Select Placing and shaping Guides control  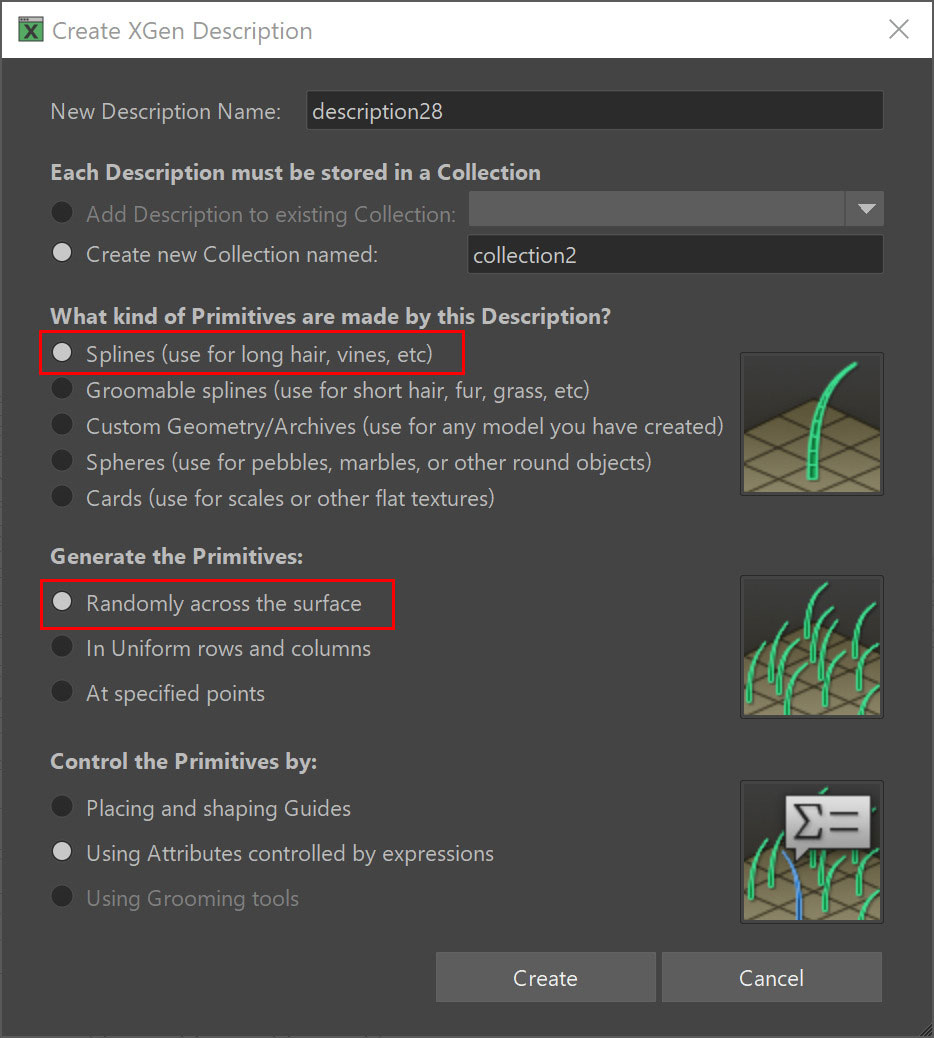point(61,808)
